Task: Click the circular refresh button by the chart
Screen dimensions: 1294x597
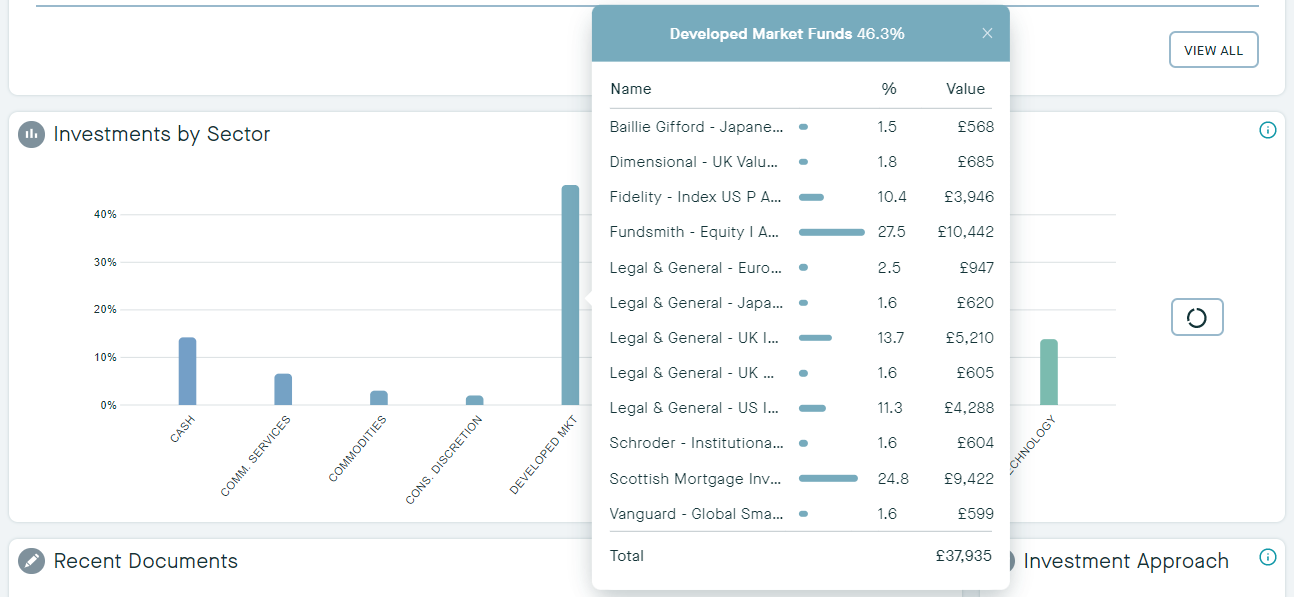Action: (1197, 317)
